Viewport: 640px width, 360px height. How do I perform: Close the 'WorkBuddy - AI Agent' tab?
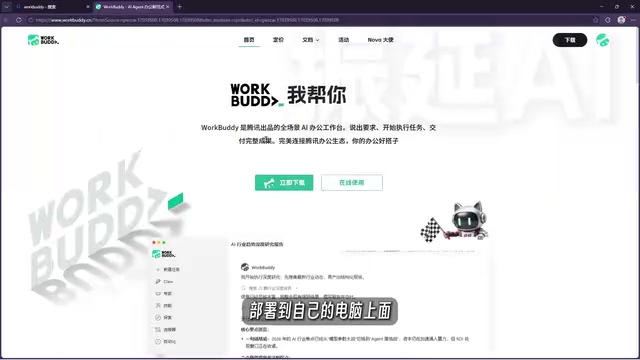167,7
